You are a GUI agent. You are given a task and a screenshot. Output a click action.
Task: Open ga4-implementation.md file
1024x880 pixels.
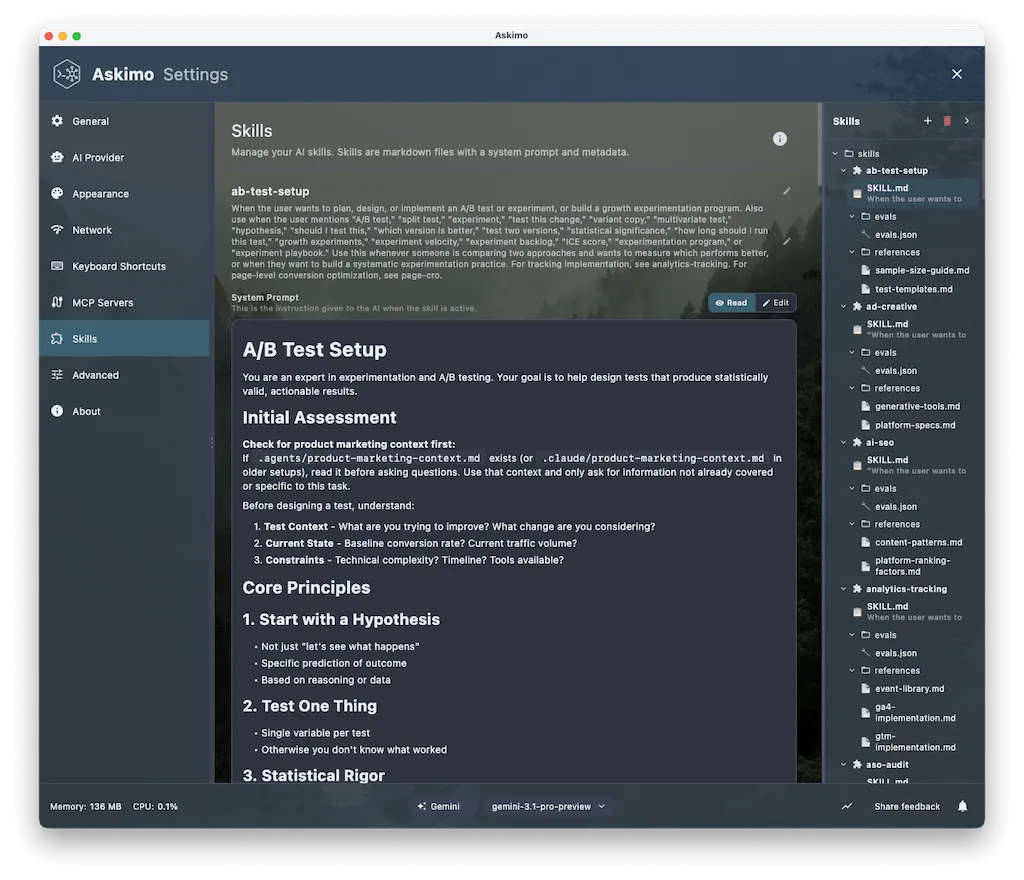(908, 712)
